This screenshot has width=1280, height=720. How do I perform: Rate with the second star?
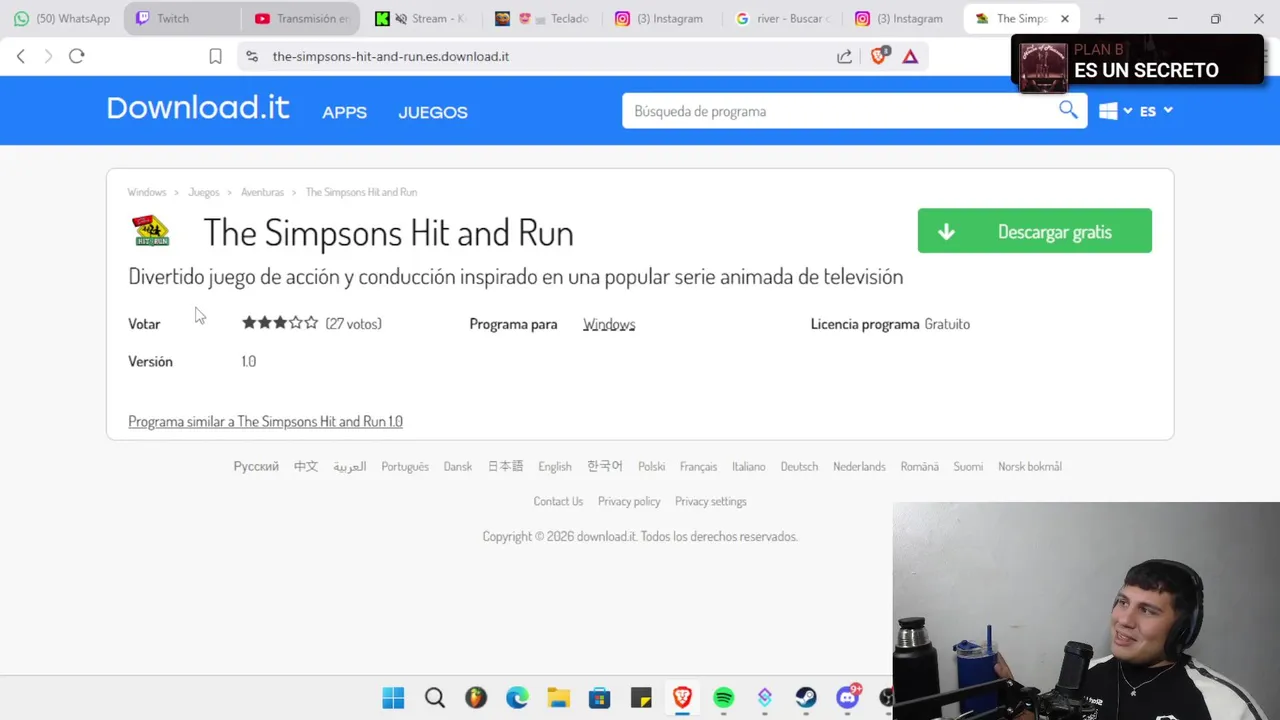coord(265,322)
